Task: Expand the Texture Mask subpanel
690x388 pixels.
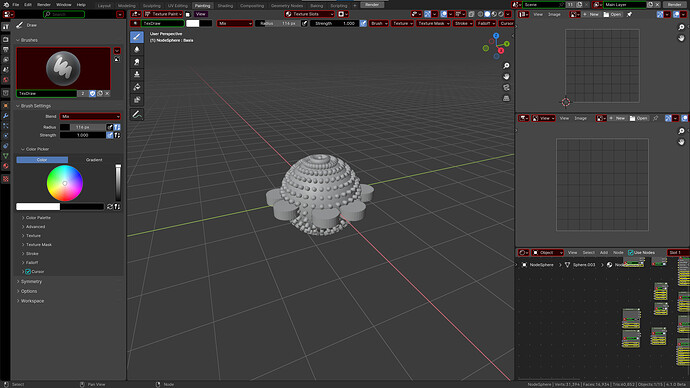Action: (39, 245)
